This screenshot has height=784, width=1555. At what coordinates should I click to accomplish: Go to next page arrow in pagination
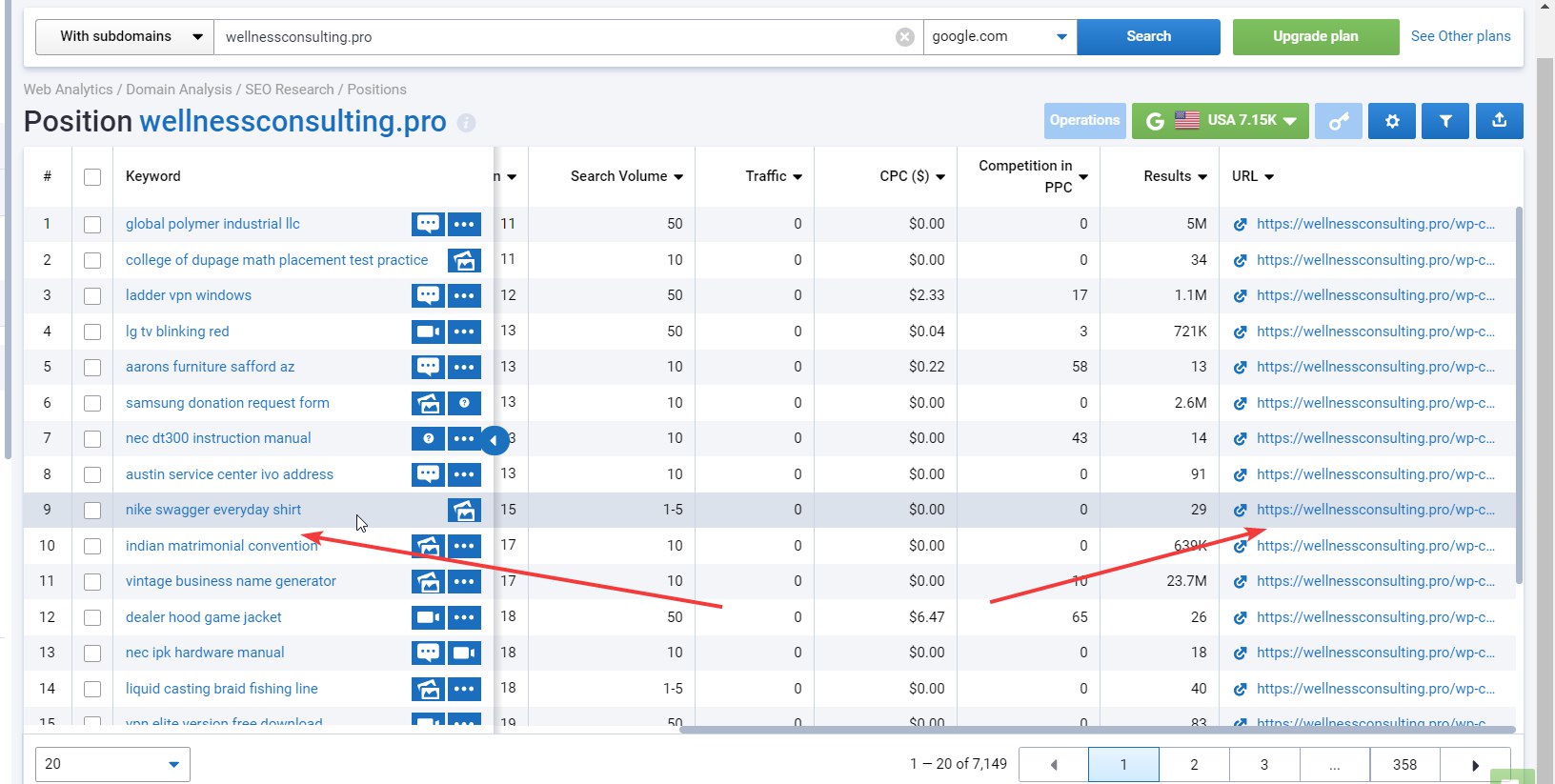(x=1475, y=764)
